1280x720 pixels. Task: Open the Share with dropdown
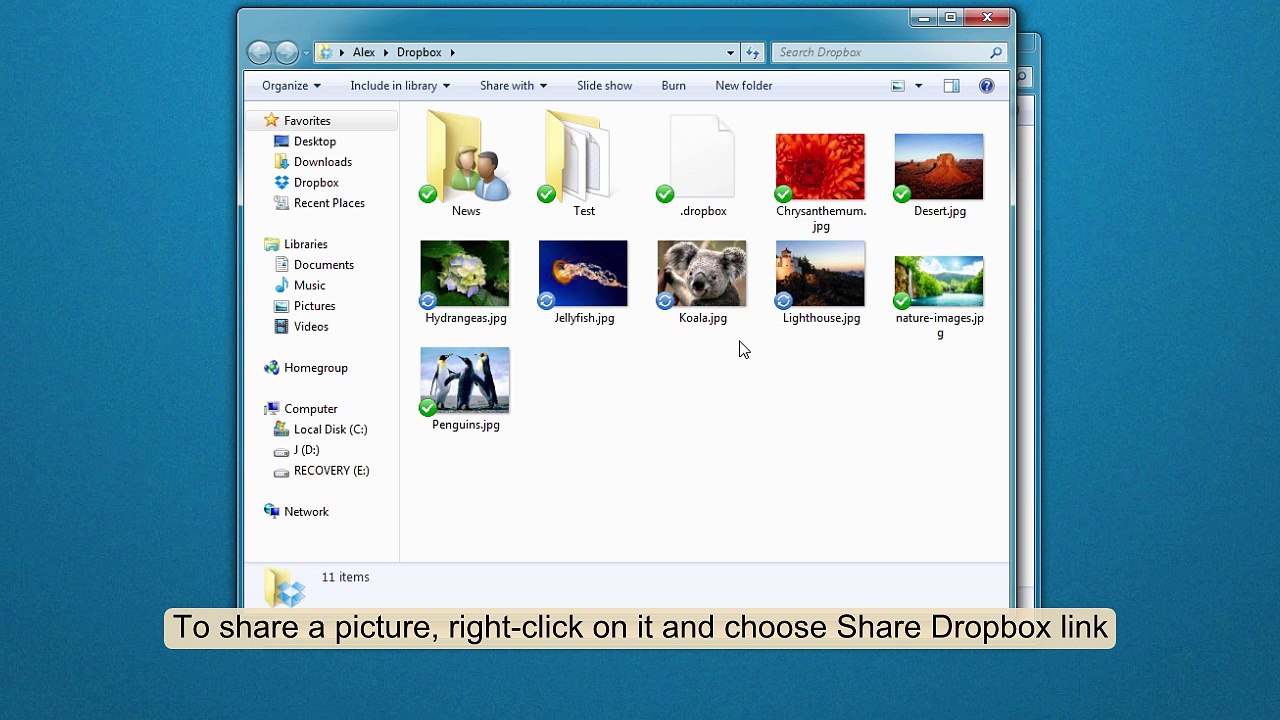point(513,86)
